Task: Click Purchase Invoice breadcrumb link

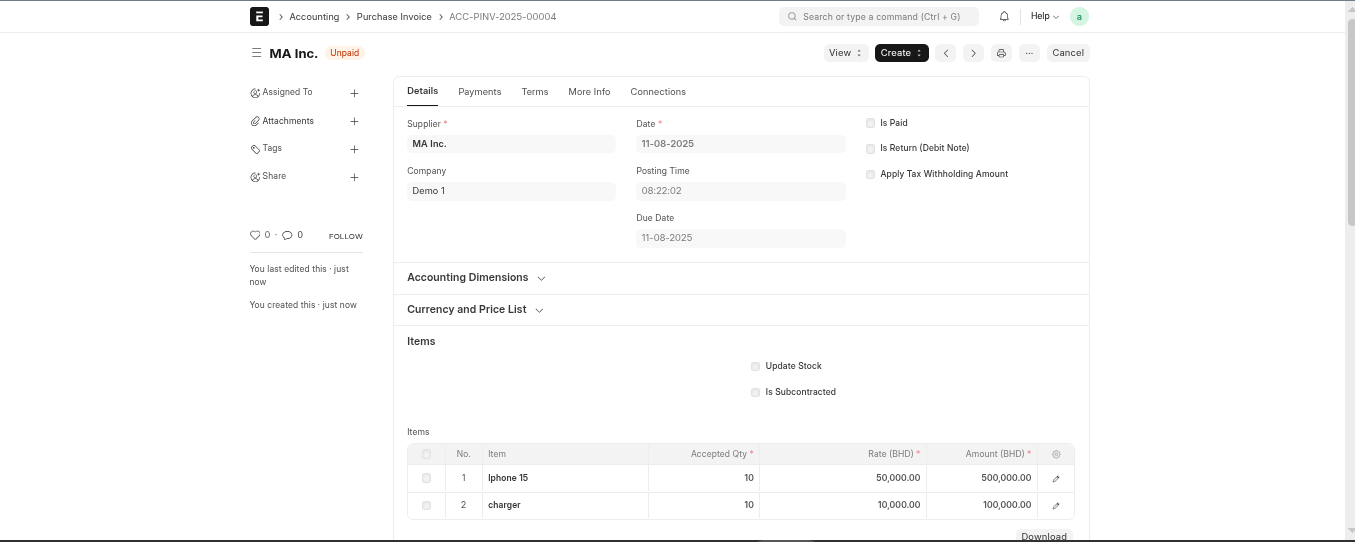Action: tap(394, 17)
